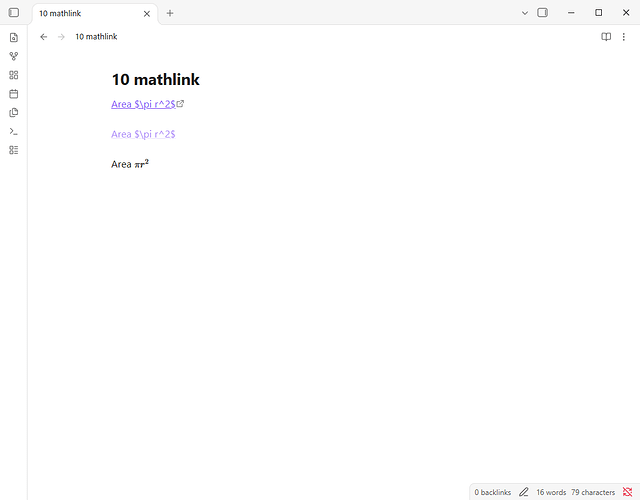Click the pencil editing mode status icon

pyautogui.click(x=524, y=492)
